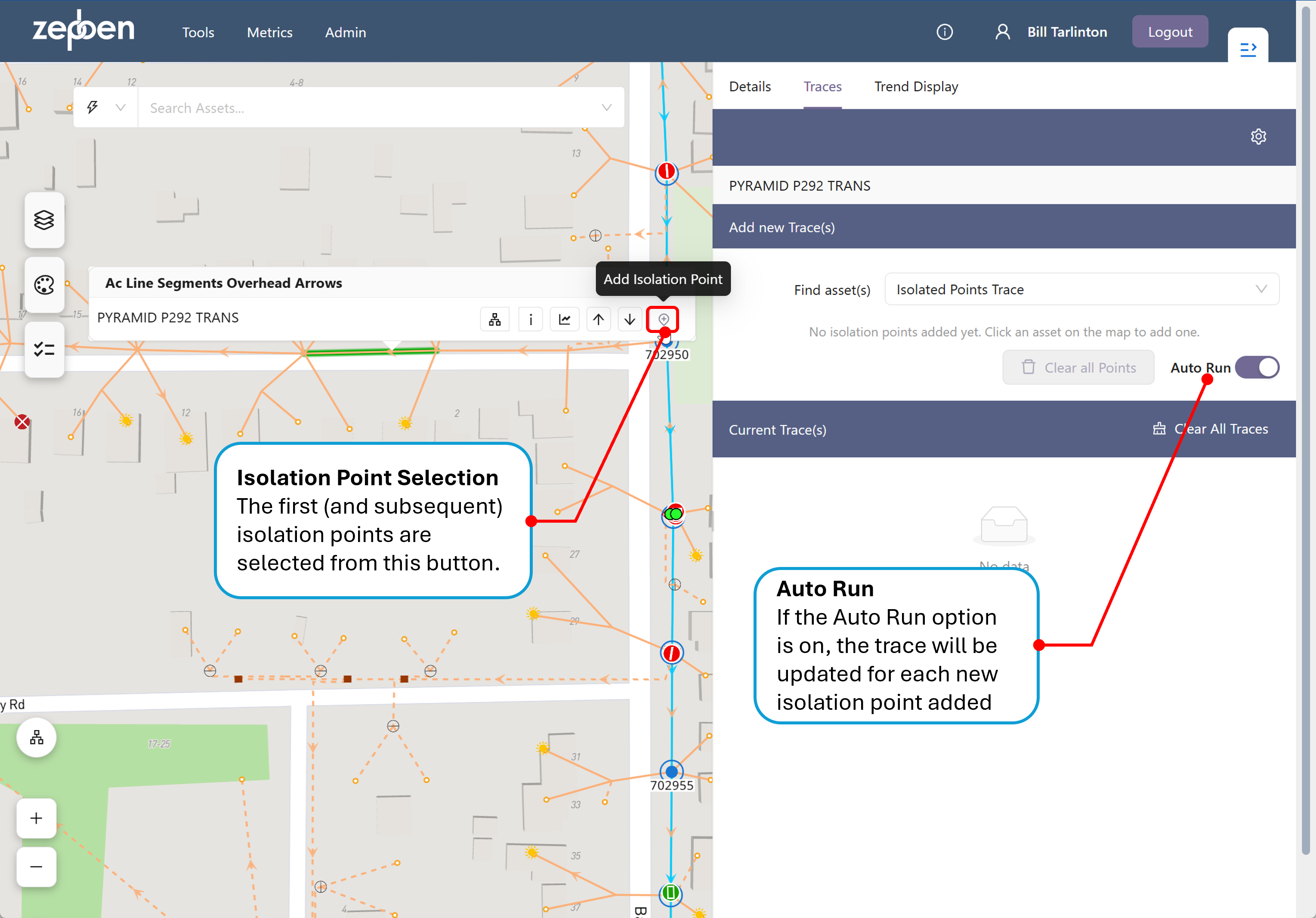Viewport: 1316px width, 918px height.
Task: Click the red open switch near number 13
Action: click(666, 172)
